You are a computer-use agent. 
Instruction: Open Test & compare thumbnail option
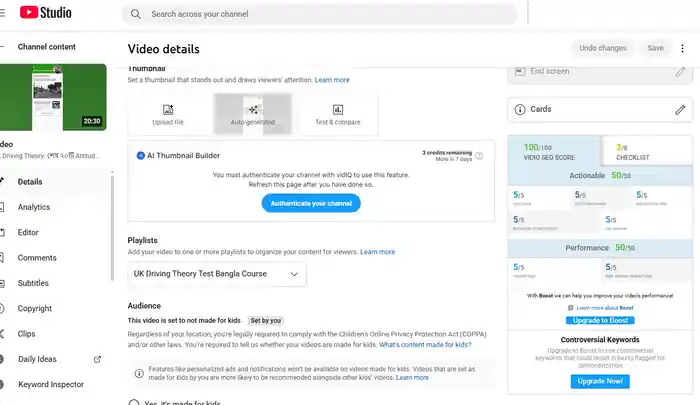point(338,114)
